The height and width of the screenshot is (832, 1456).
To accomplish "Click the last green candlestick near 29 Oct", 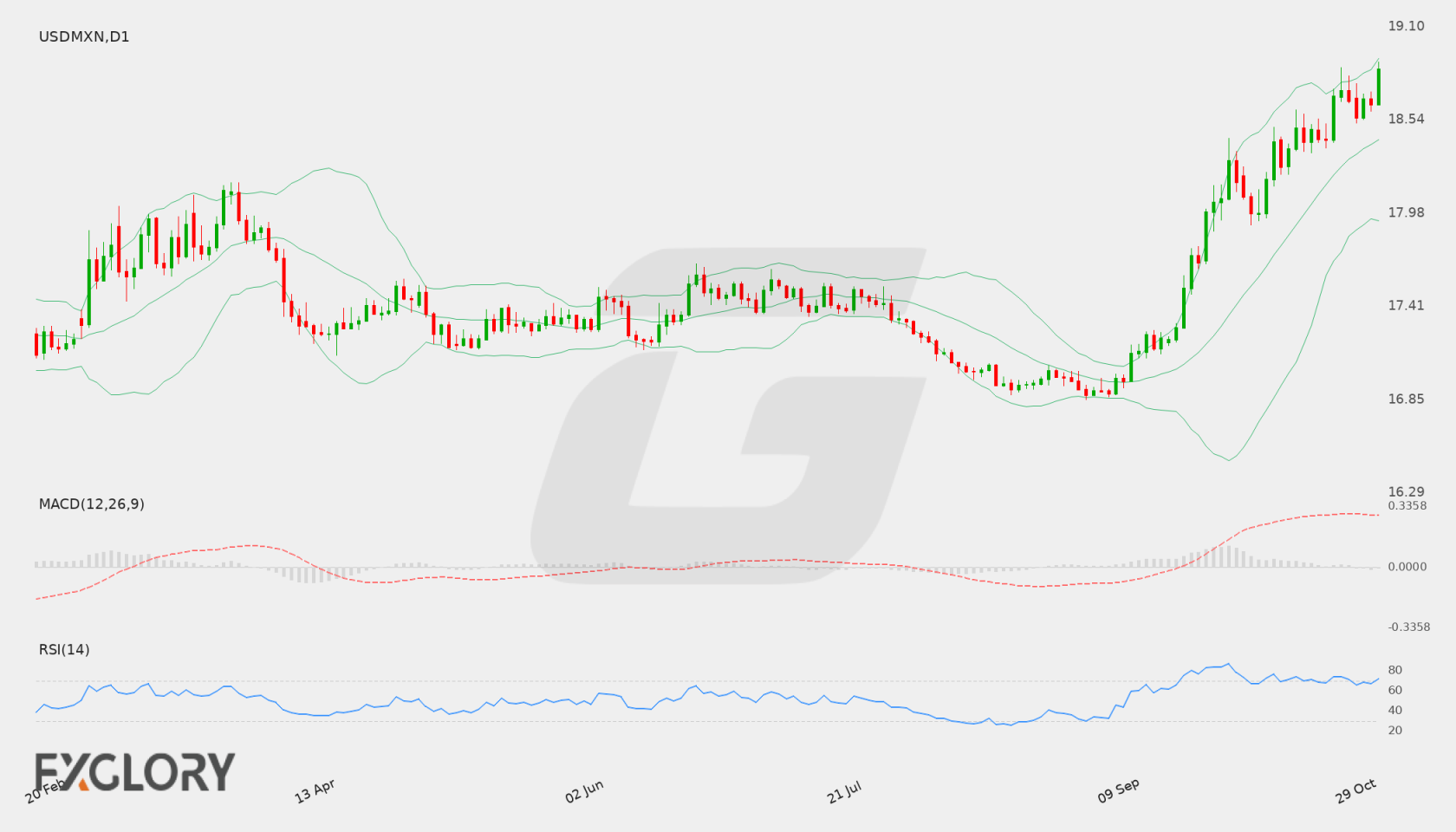I will (1378, 85).
